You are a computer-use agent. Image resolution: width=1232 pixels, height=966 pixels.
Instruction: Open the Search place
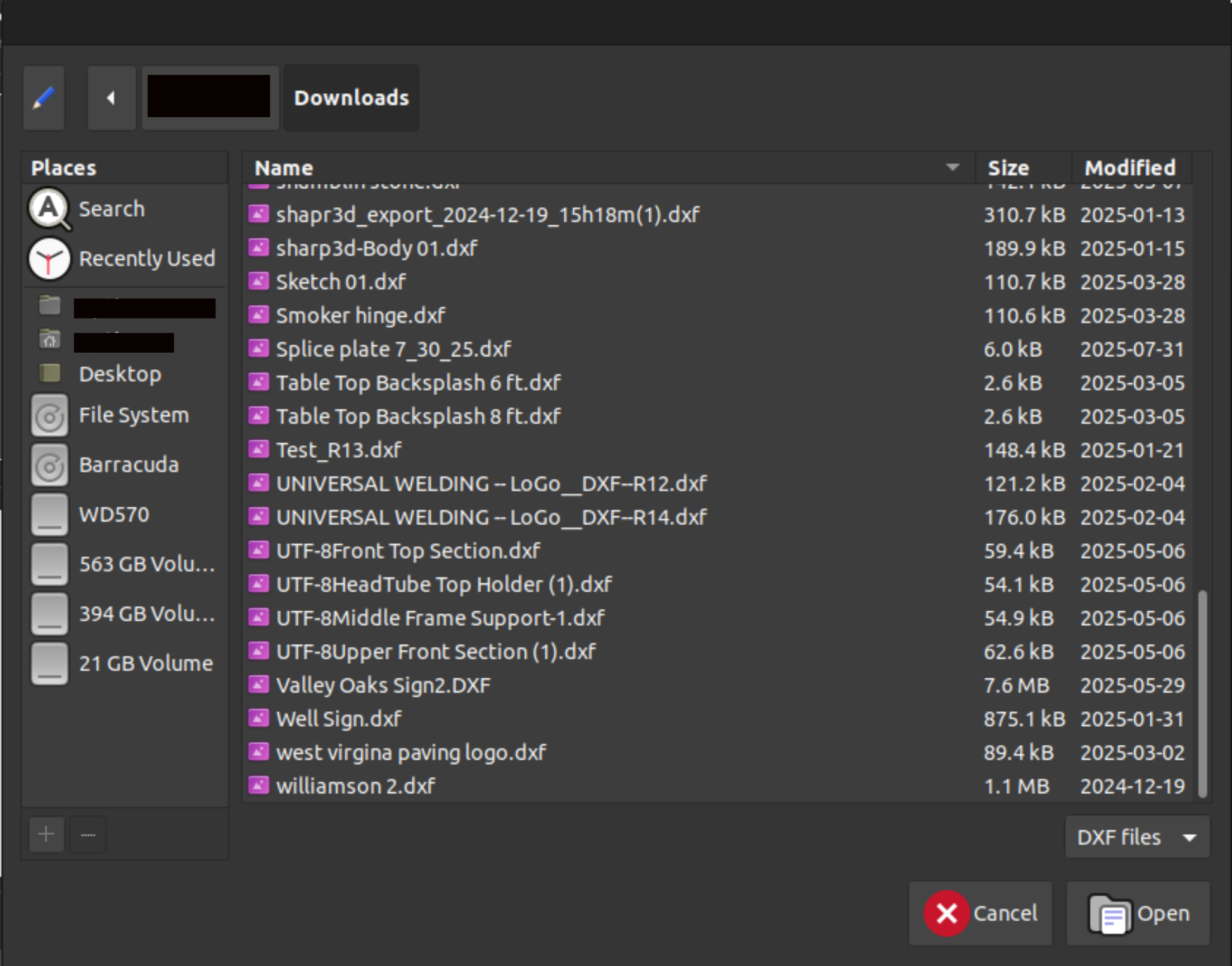pos(111,209)
